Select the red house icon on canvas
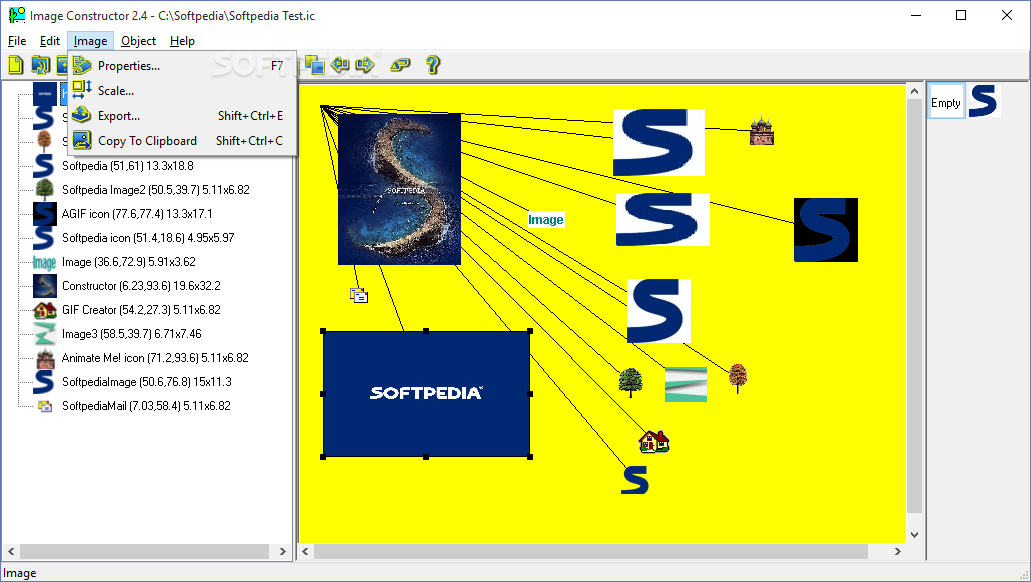This screenshot has width=1031, height=582. pos(654,441)
